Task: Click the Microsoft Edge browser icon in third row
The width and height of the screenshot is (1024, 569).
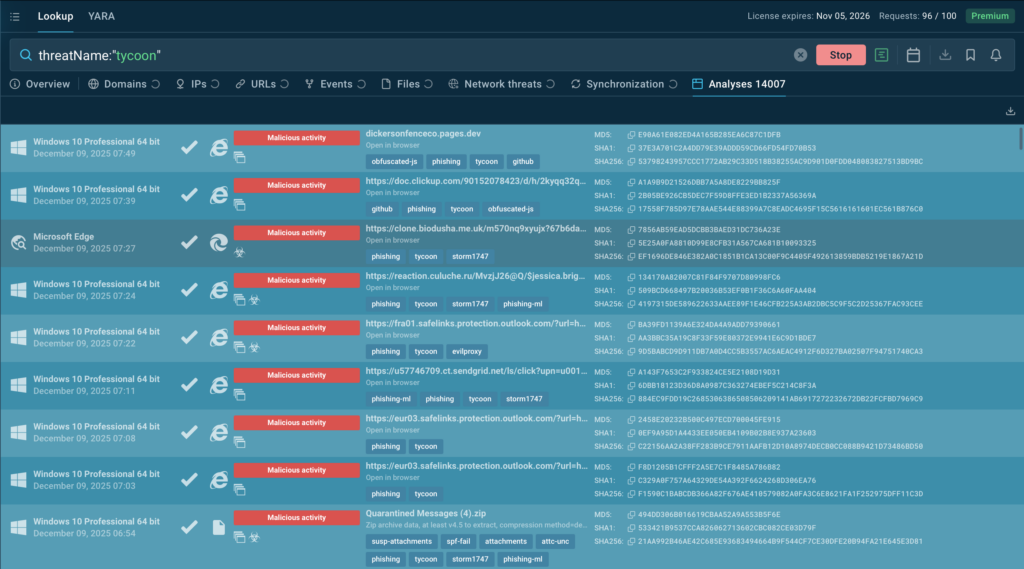Action: point(218,242)
